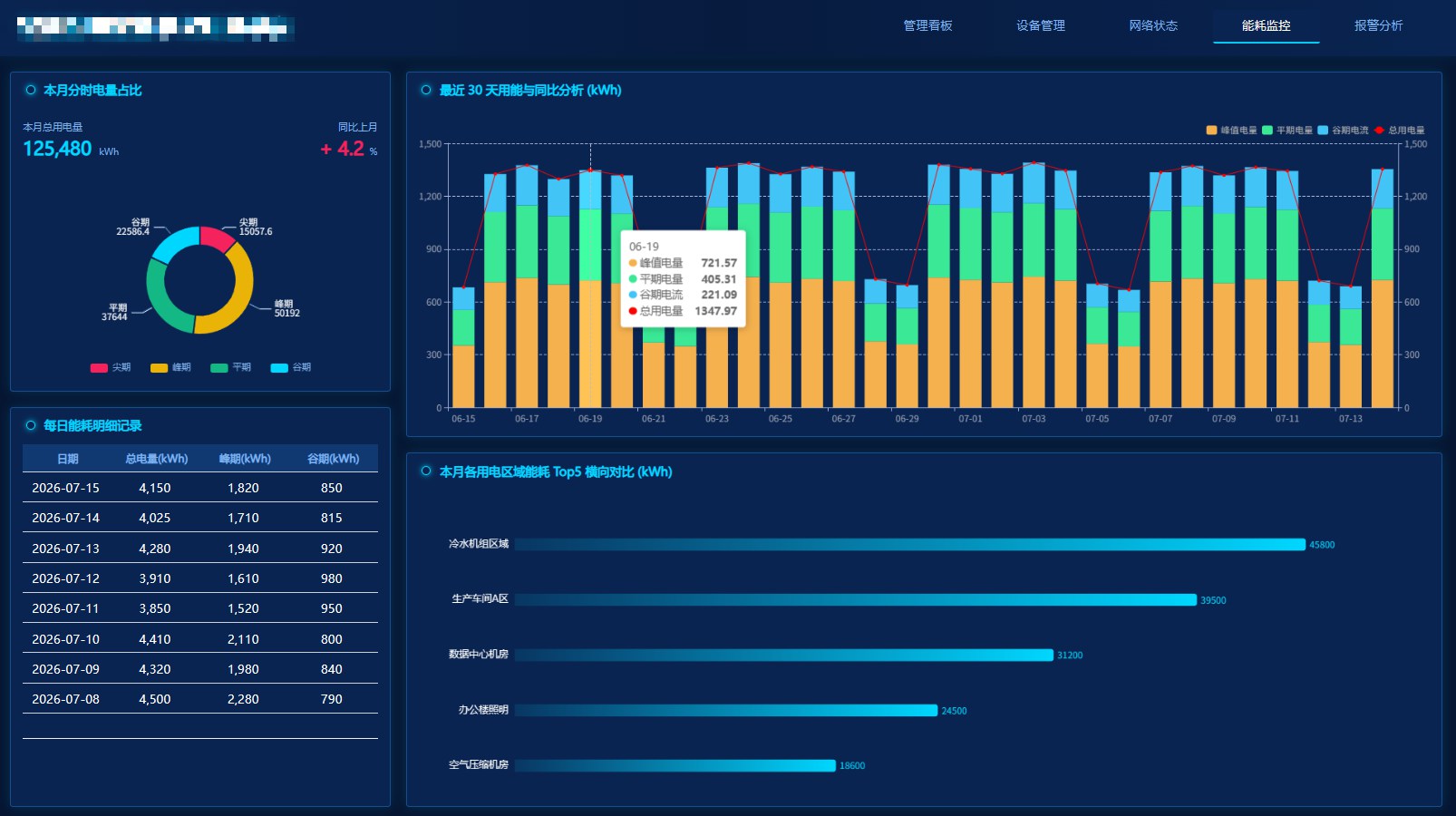The height and width of the screenshot is (816, 1456).
Task: Toggle 谷期电流 legend in bar chart
Action: click(1343, 131)
